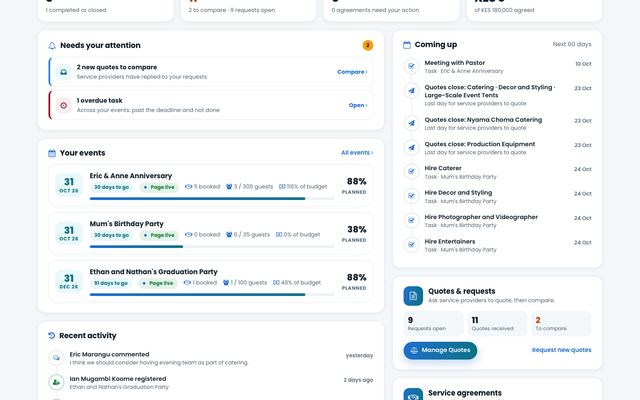
Task: Click the Graduation Party progress bar
Action: pos(212,295)
